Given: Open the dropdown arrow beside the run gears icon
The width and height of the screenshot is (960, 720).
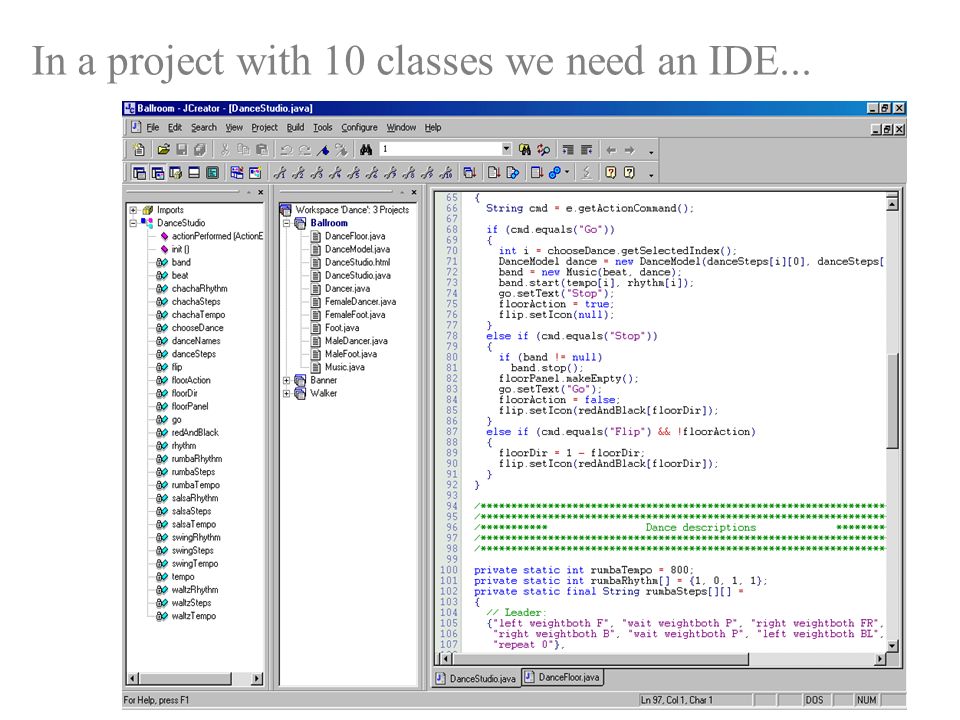Looking at the screenshot, I should (567, 173).
